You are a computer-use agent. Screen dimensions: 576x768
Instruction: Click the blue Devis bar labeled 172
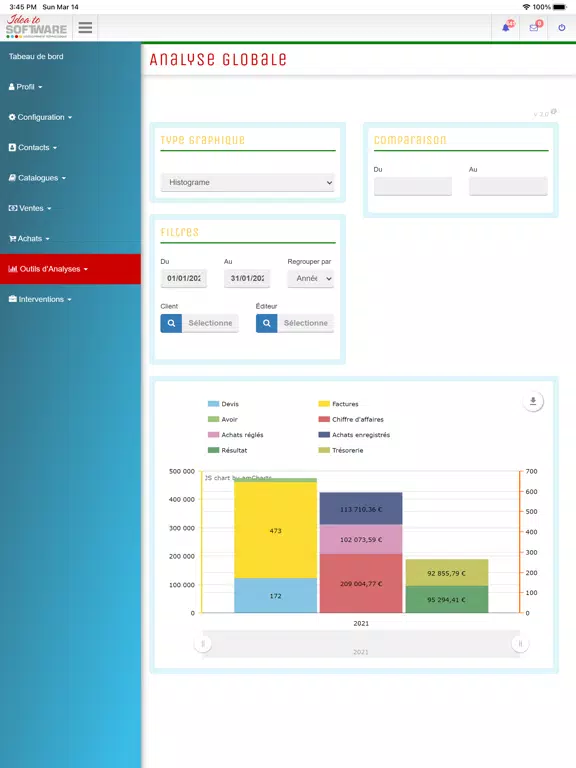tap(276, 596)
